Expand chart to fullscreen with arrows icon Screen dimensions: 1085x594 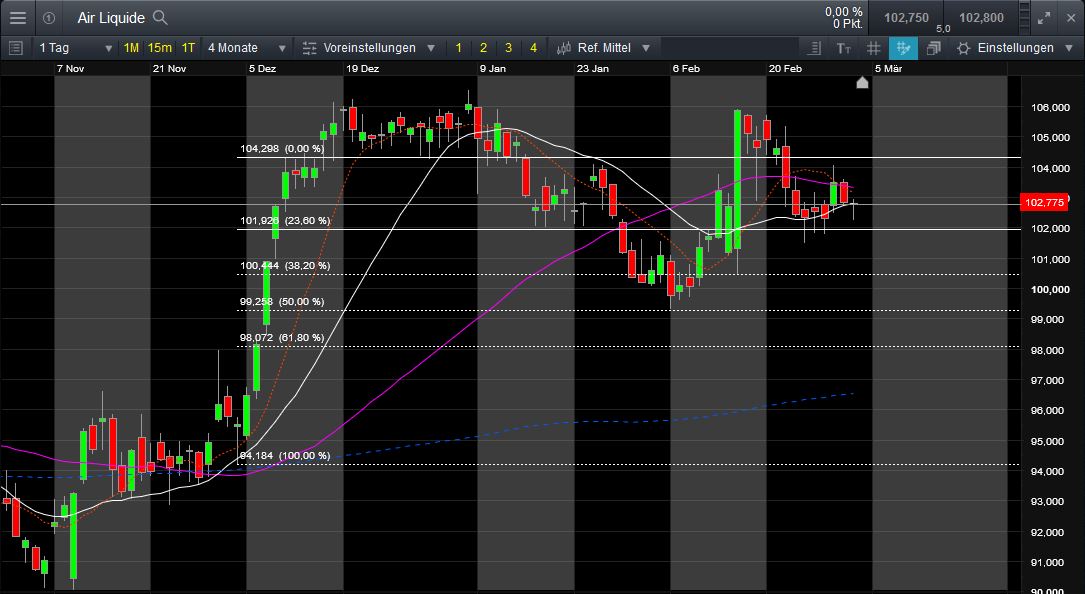1044,18
